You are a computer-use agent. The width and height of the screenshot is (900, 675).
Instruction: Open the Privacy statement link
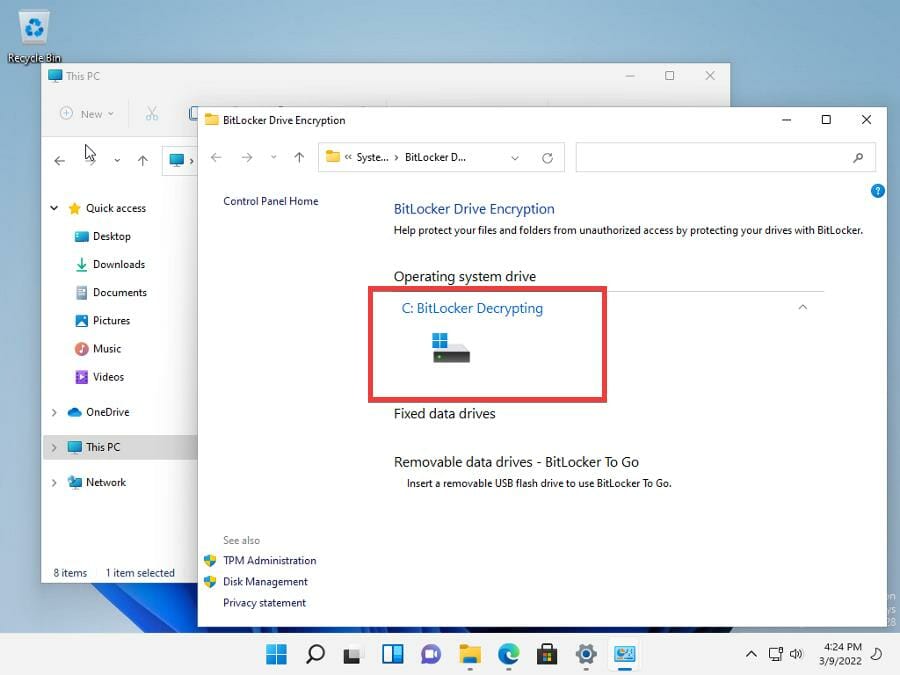pos(264,602)
